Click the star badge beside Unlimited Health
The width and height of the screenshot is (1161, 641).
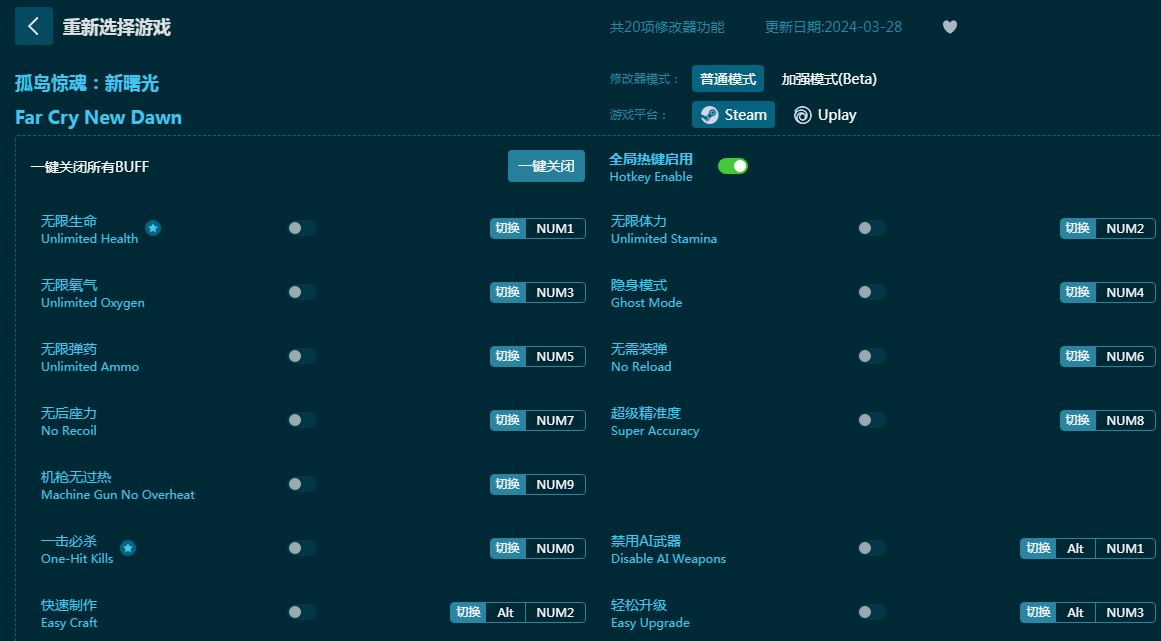point(153,228)
